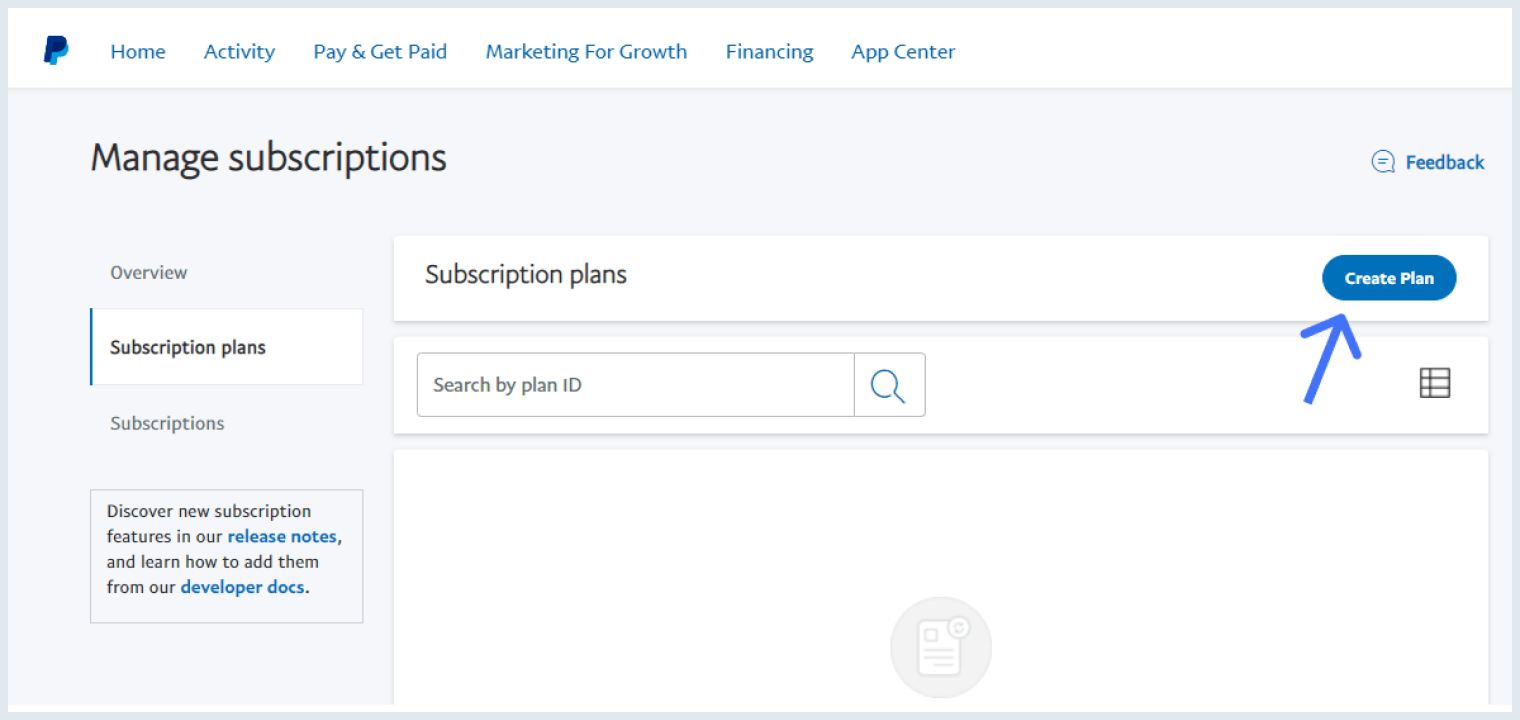Open the release notes link
This screenshot has width=1520, height=720.
coord(282,536)
